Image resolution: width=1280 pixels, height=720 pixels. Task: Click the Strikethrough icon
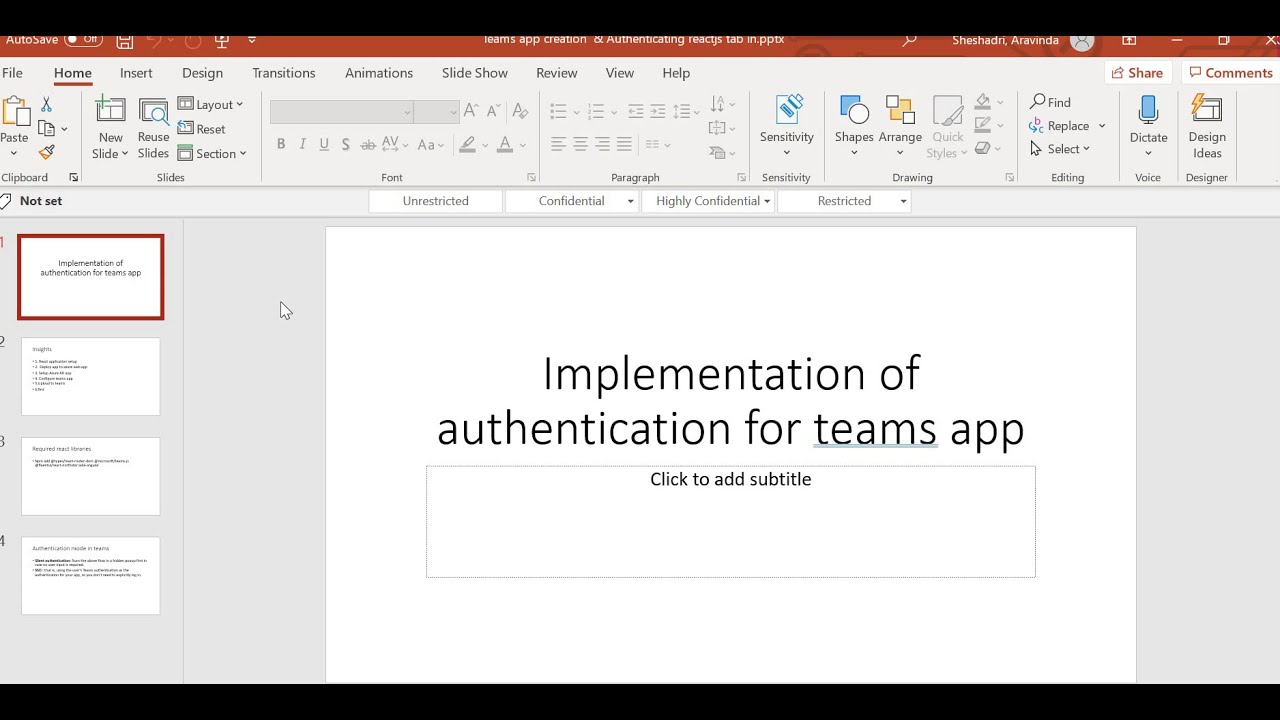[367, 145]
